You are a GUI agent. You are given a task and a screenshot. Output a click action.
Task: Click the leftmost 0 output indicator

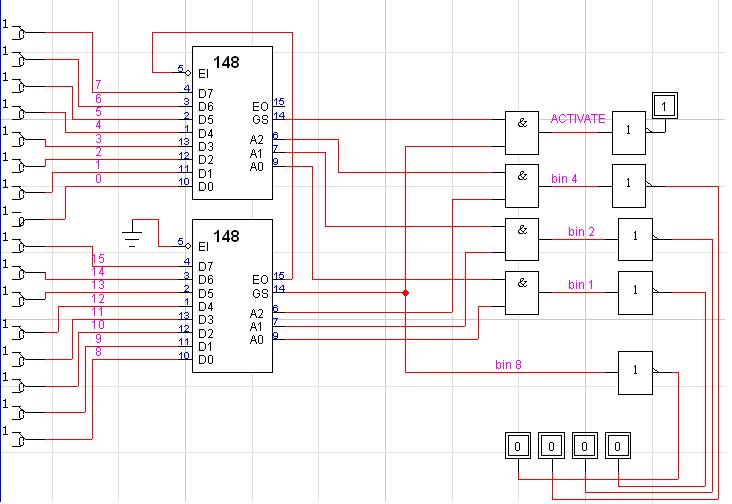pos(516,444)
